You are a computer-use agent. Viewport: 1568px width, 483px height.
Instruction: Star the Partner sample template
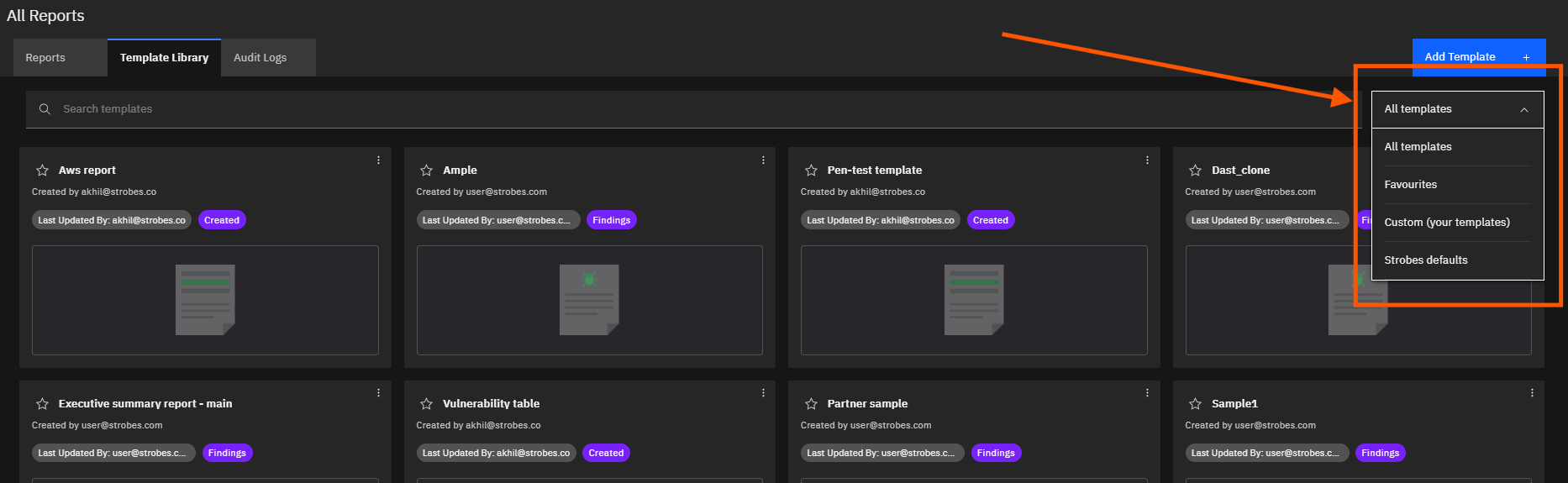(811, 404)
